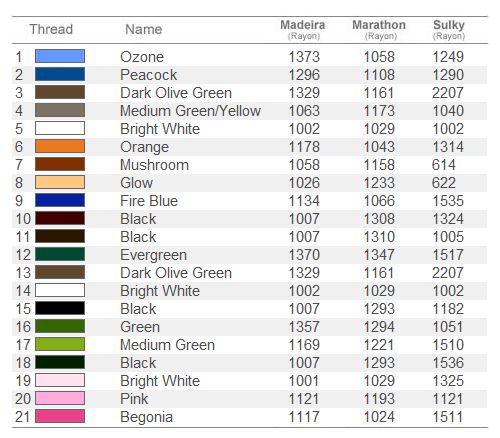Click the Marathon column header
Screen dimensions: 500x438
click(379, 29)
